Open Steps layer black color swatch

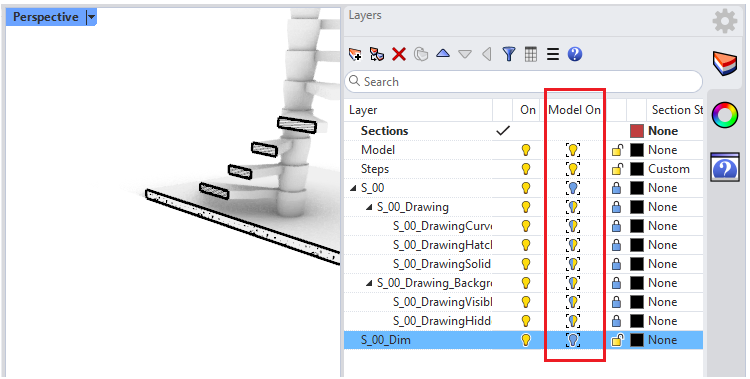(637, 169)
